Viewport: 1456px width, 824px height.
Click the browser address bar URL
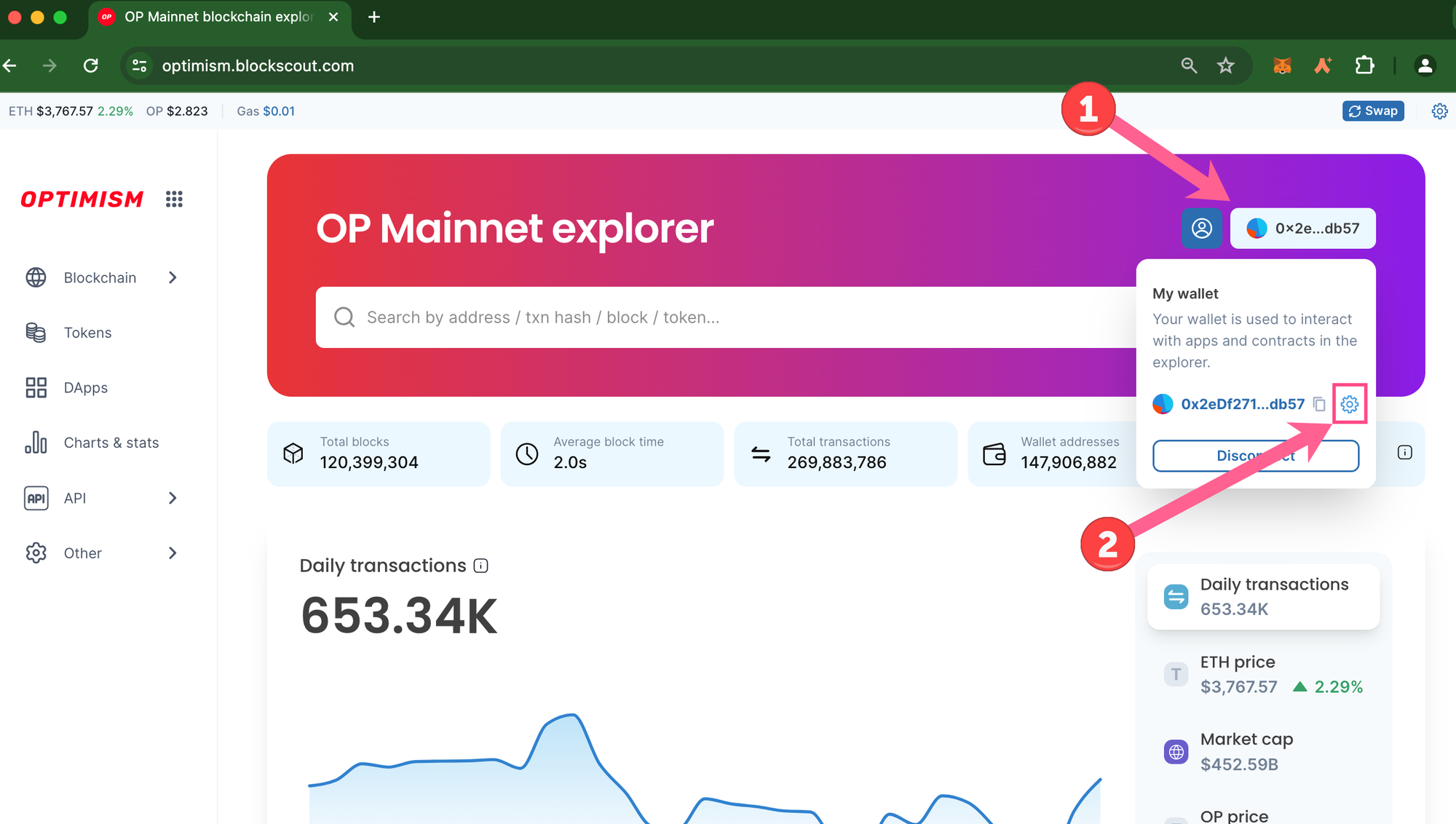[x=258, y=66]
